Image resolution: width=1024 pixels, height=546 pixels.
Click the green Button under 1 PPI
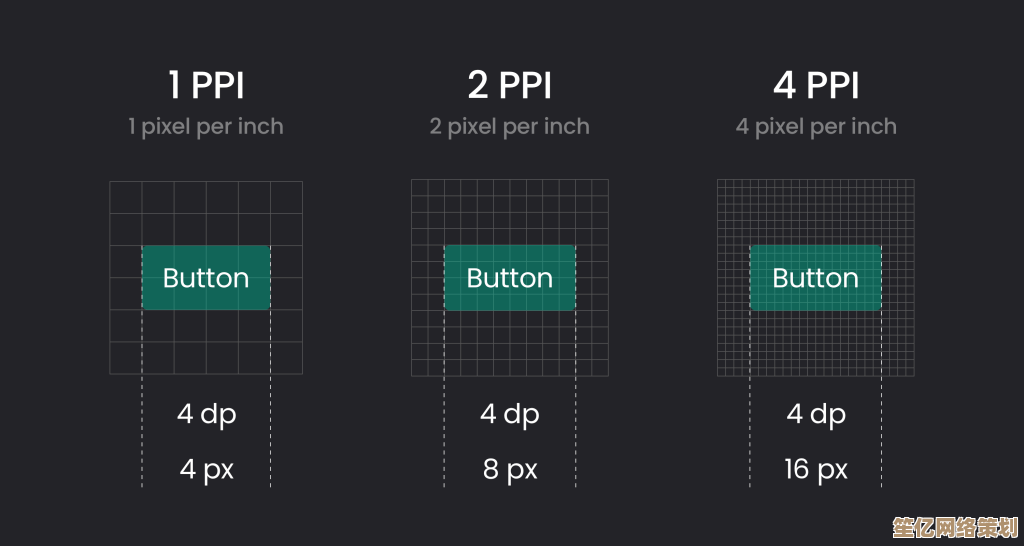tap(206, 277)
